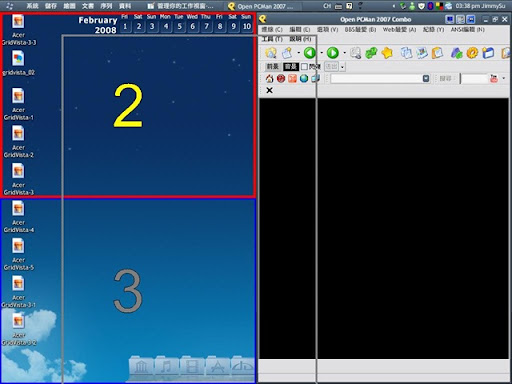Click the new-site icon at toolbar start
Viewport: 512px width, 384px height.
click(271, 53)
